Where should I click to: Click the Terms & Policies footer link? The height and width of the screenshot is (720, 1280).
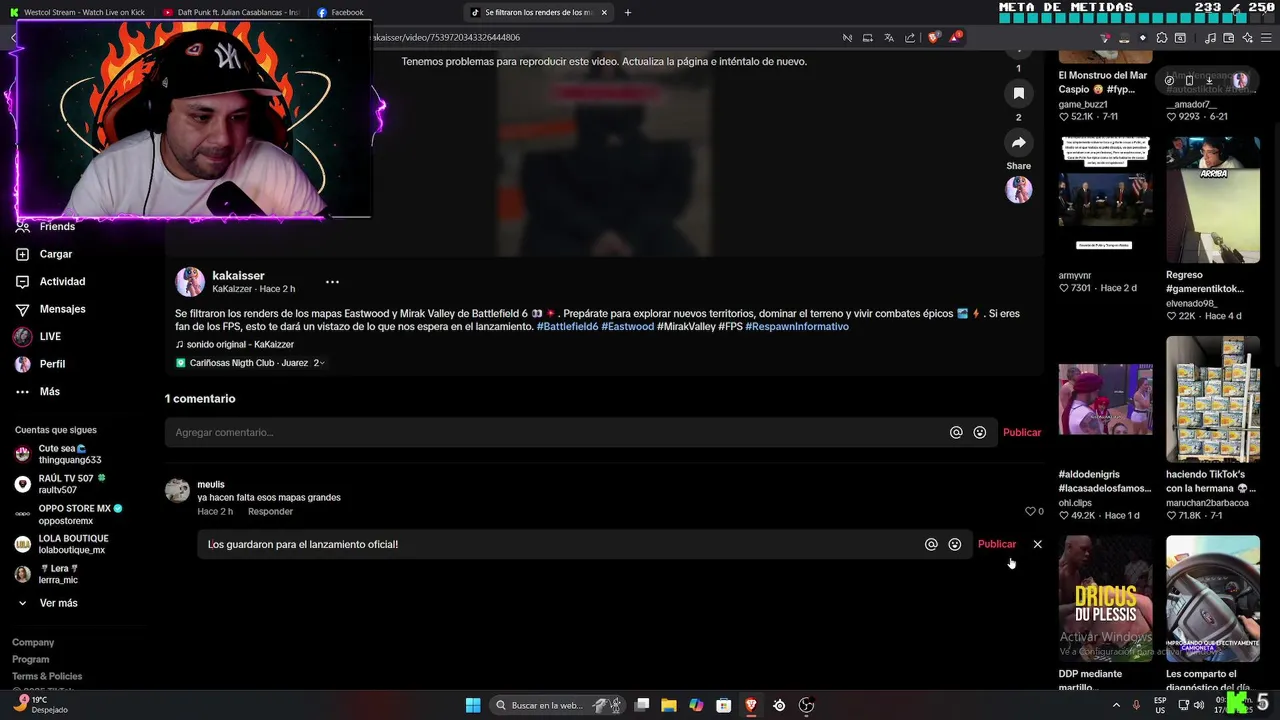(47, 677)
